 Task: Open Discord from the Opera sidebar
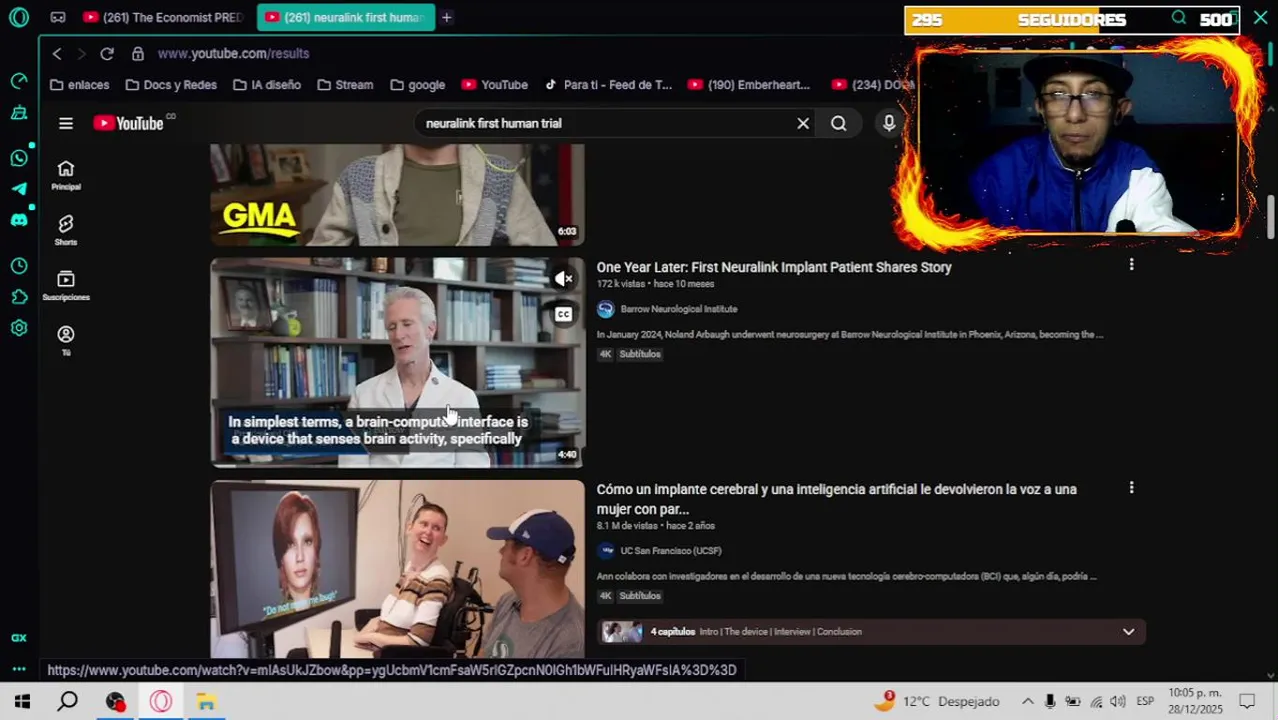click(x=19, y=220)
